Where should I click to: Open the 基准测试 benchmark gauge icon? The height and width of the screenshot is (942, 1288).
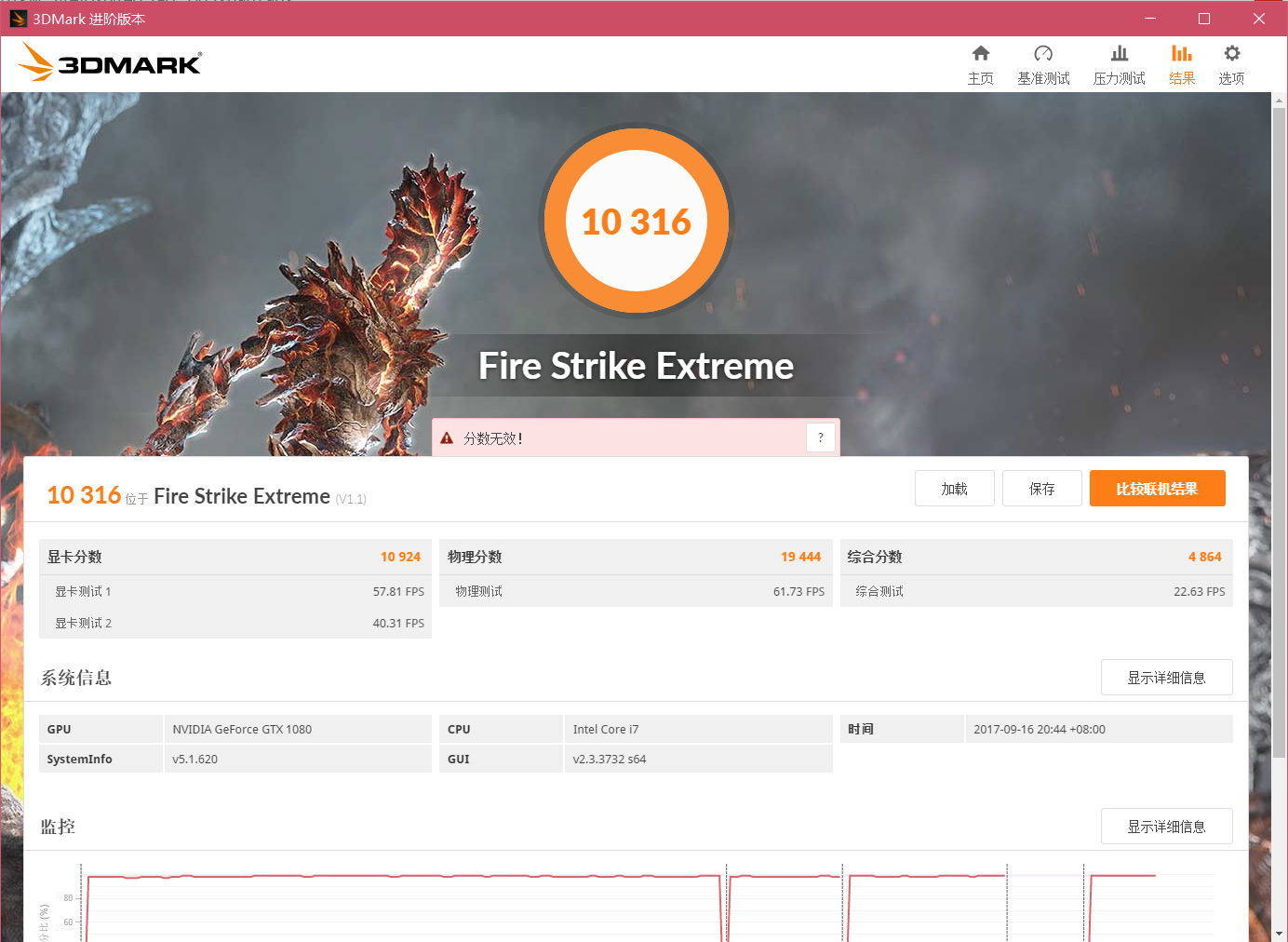click(1043, 53)
